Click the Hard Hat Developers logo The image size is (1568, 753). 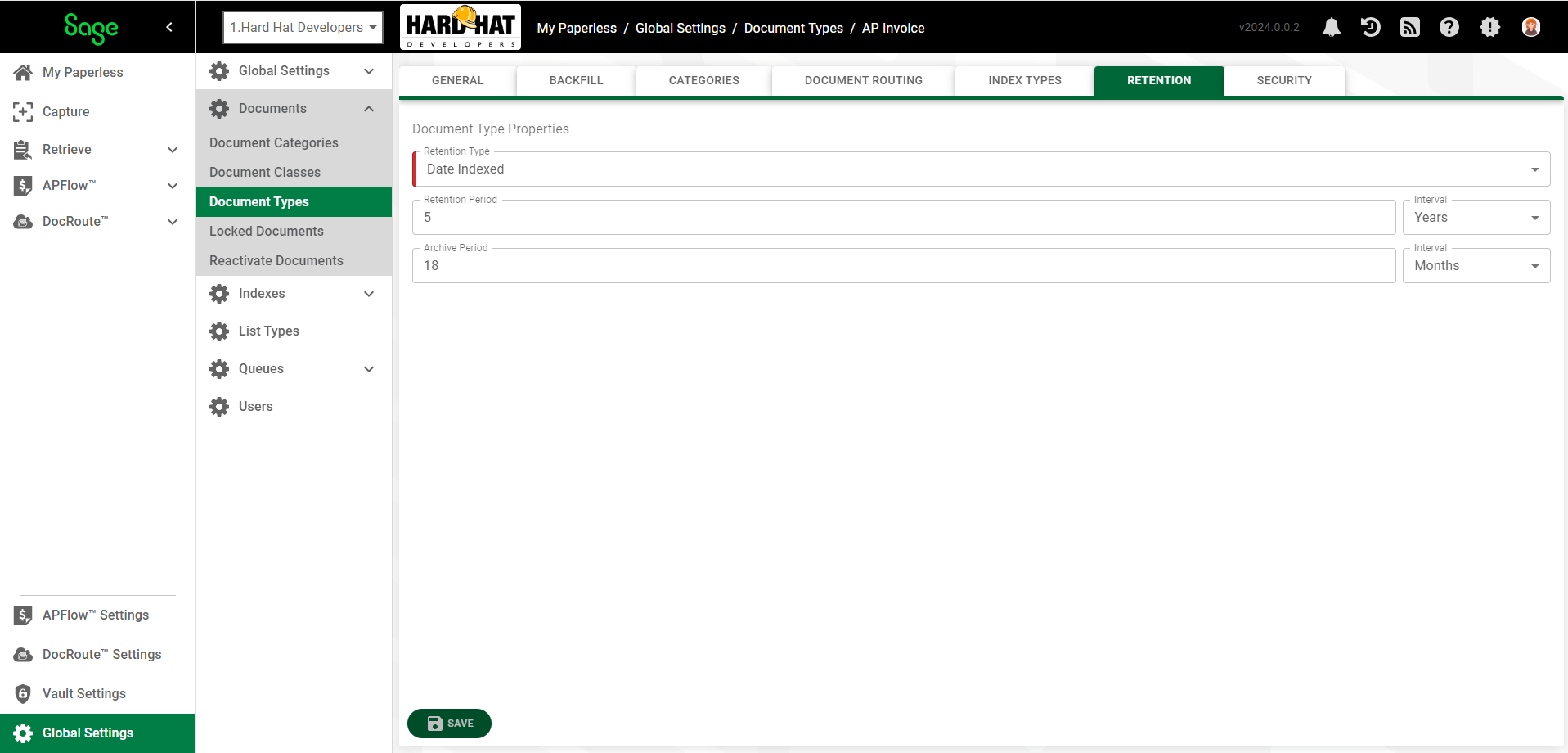pos(461,27)
